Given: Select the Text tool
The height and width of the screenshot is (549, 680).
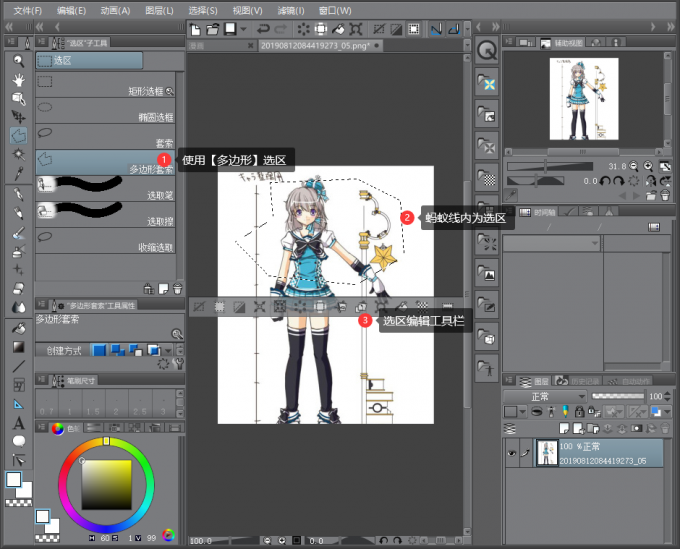Looking at the screenshot, I should tap(18, 423).
